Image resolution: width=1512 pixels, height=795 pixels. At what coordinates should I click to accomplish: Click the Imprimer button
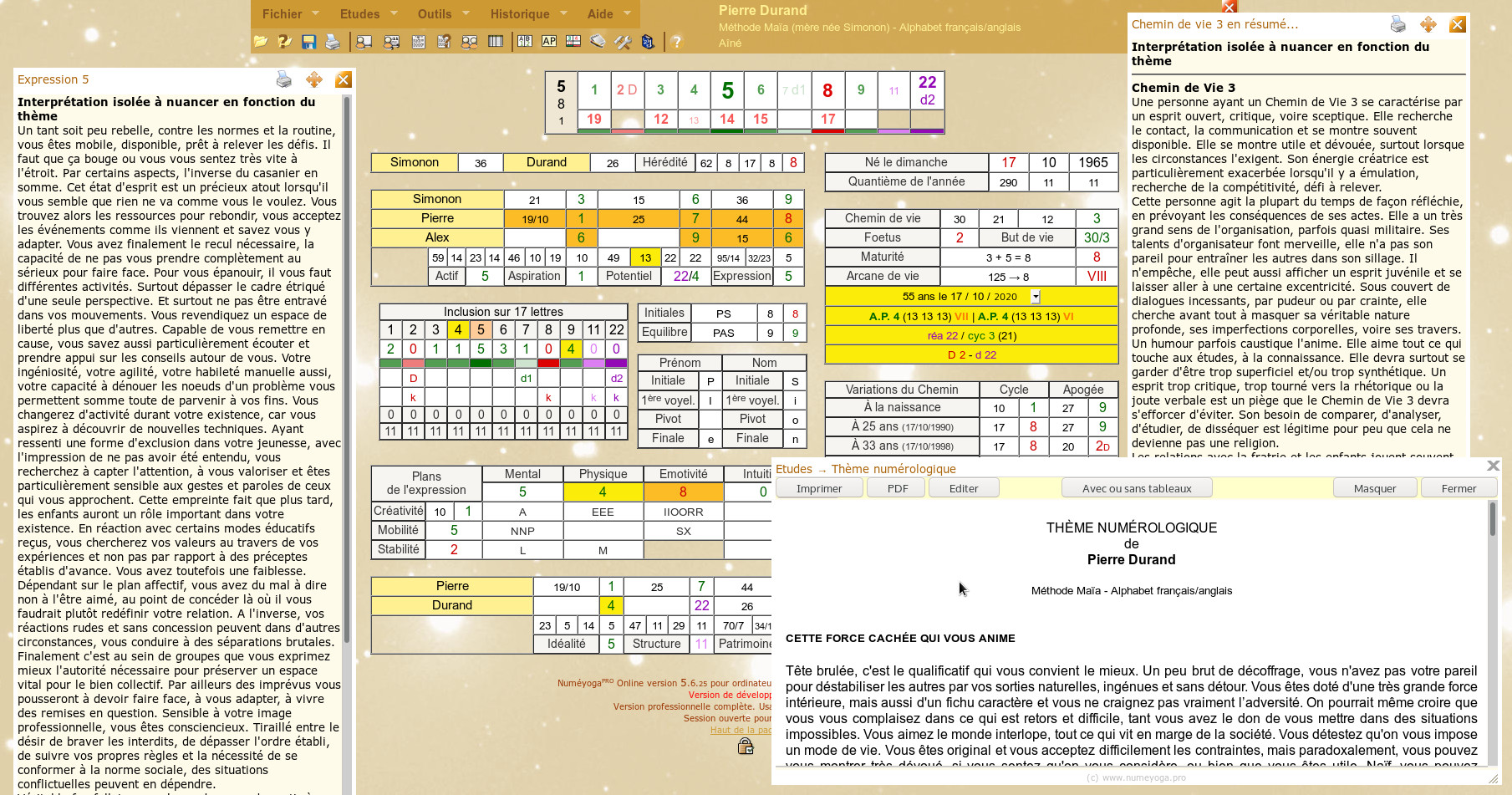[x=819, y=488]
